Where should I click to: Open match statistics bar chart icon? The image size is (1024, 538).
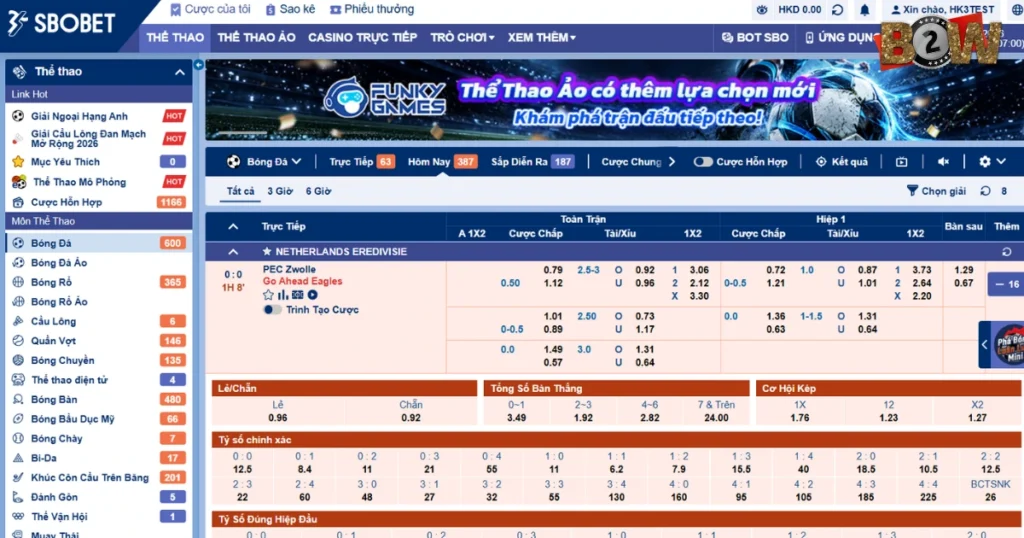tap(283, 295)
